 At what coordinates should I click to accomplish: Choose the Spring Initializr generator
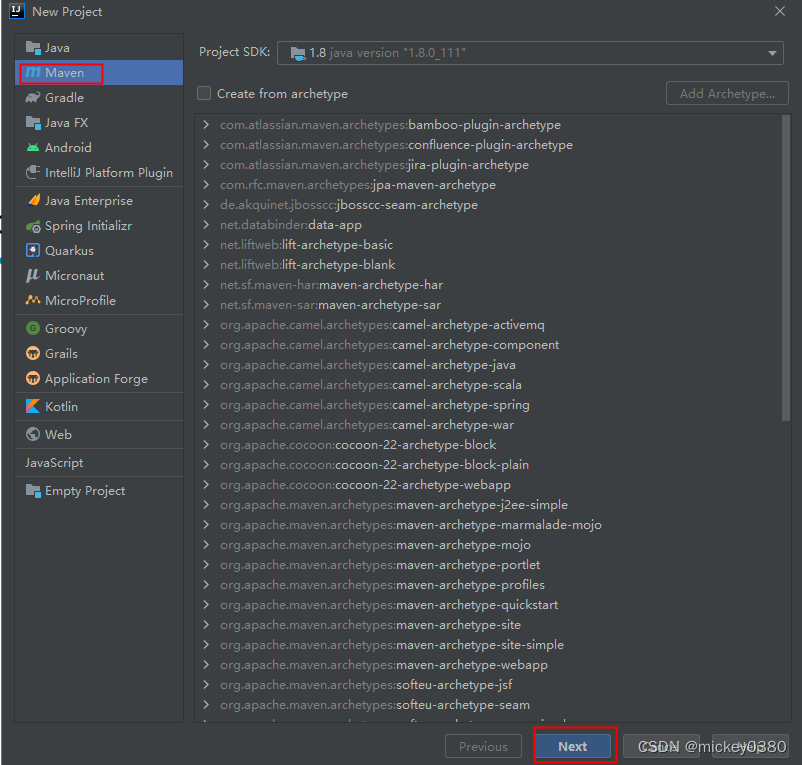pos(80,225)
